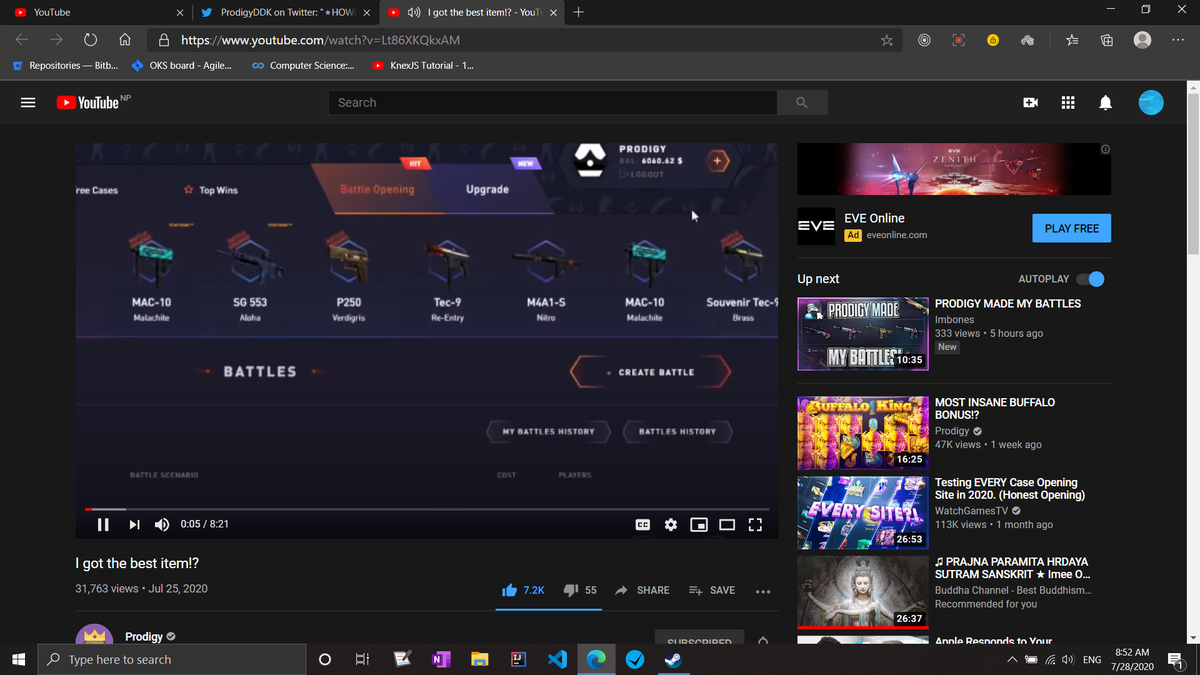Save the video to a playlist
The image size is (1200, 675).
(x=712, y=590)
